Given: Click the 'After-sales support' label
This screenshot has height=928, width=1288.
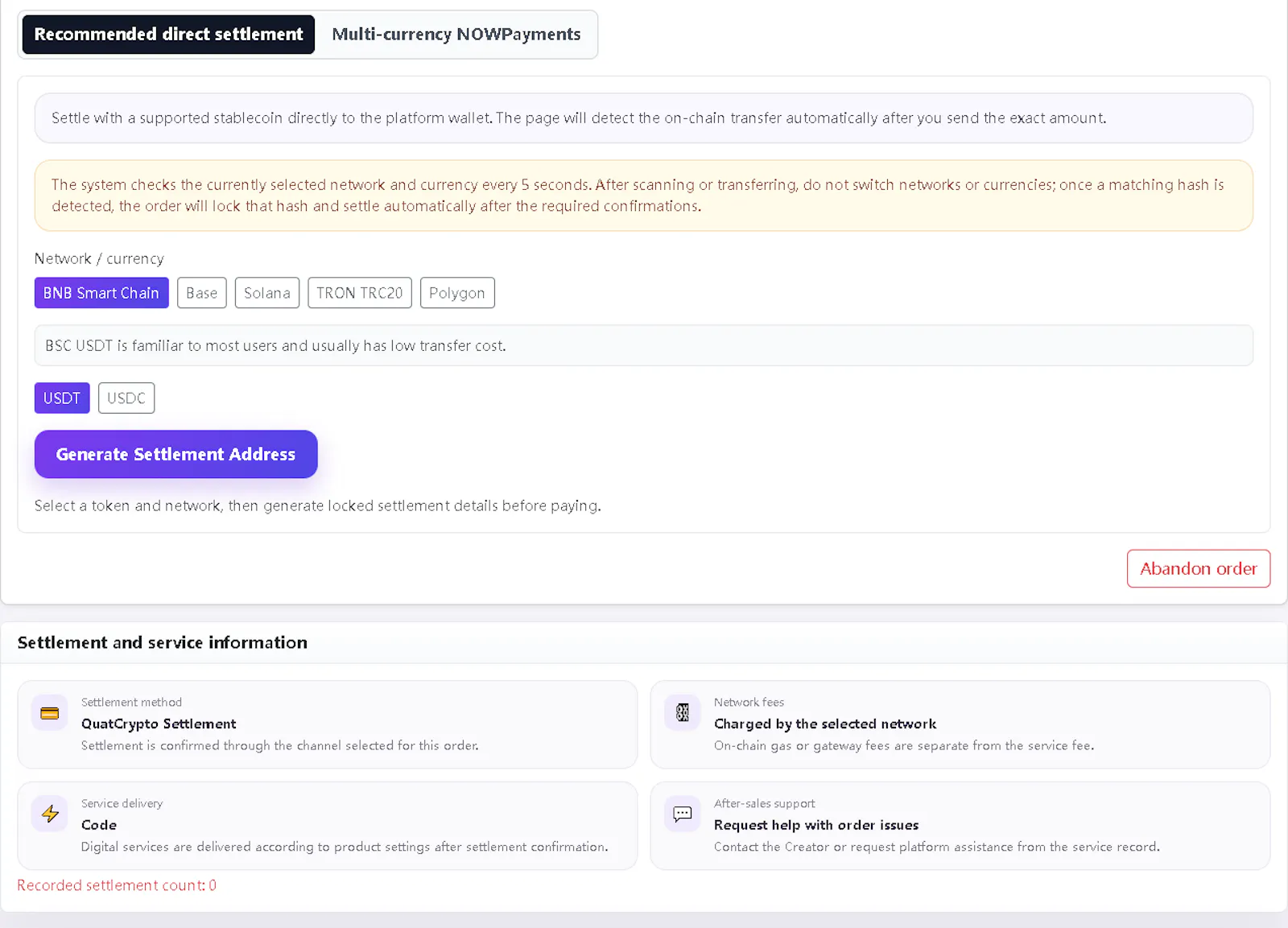Looking at the screenshot, I should [765, 803].
